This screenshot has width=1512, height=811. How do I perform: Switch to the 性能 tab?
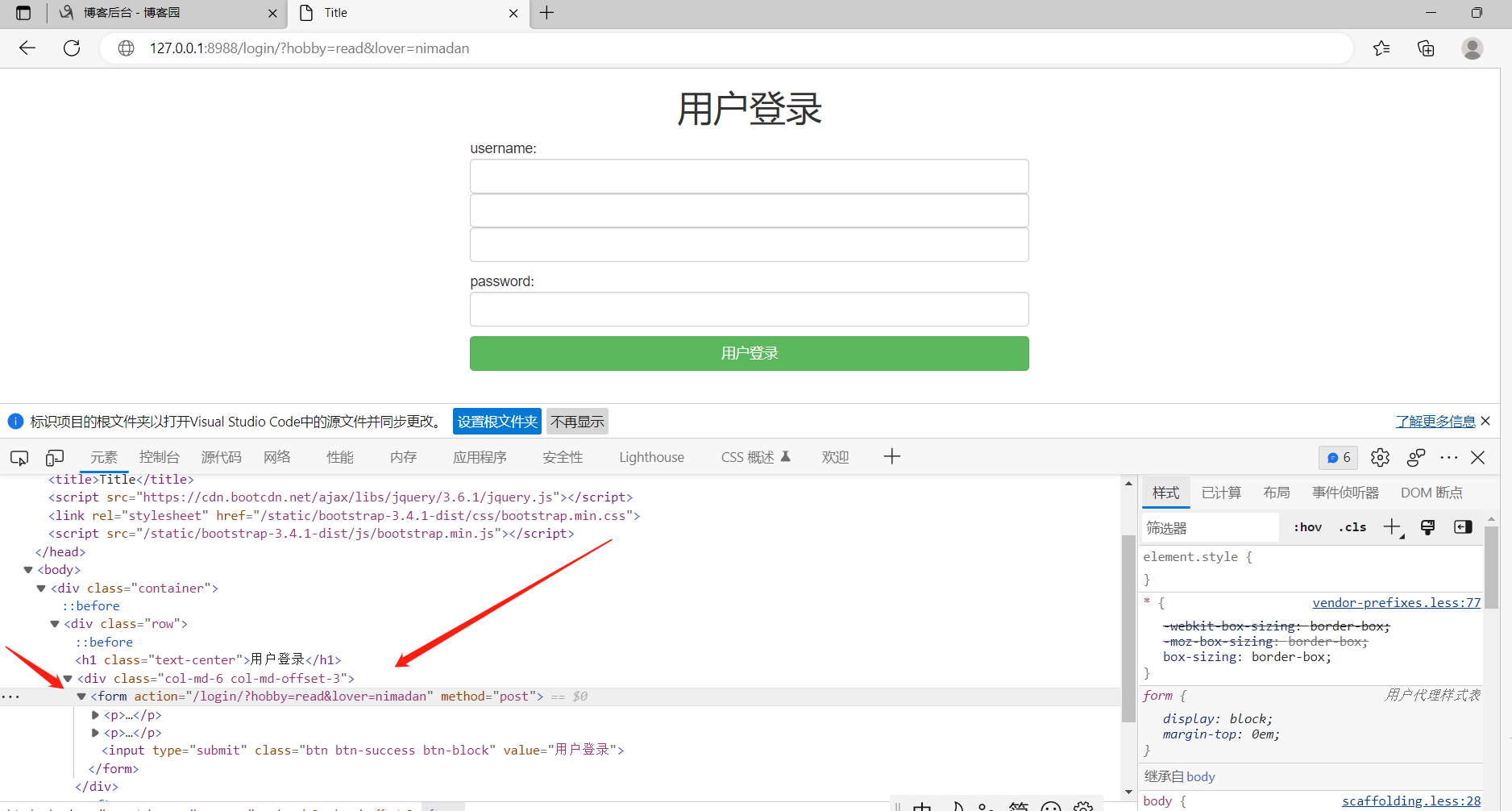[340, 457]
